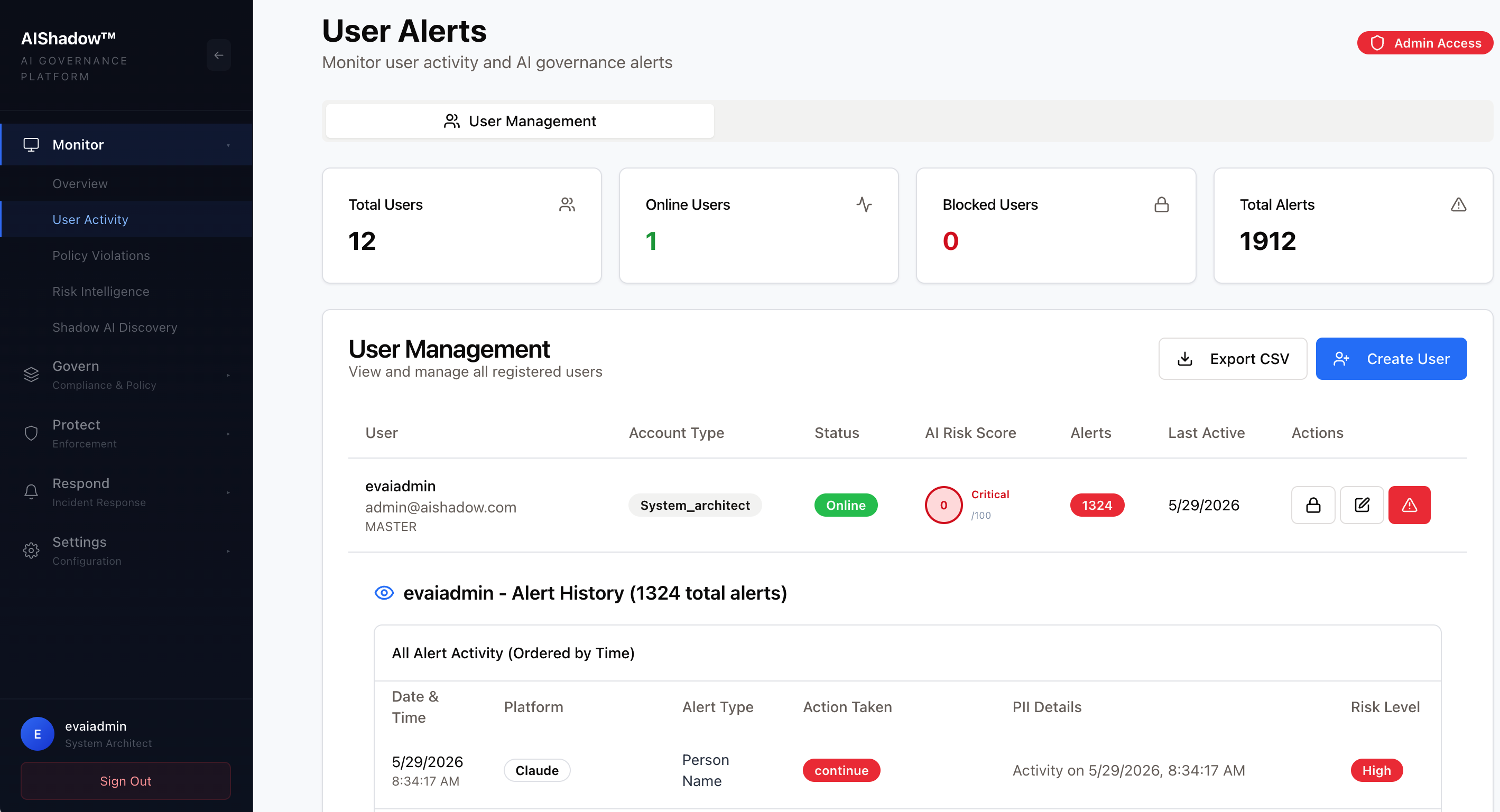Click the eye icon beside Alert History
Image resolution: width=1500 pixels, height=812 pixels.
pyautogui.click(x=384, y=593)
